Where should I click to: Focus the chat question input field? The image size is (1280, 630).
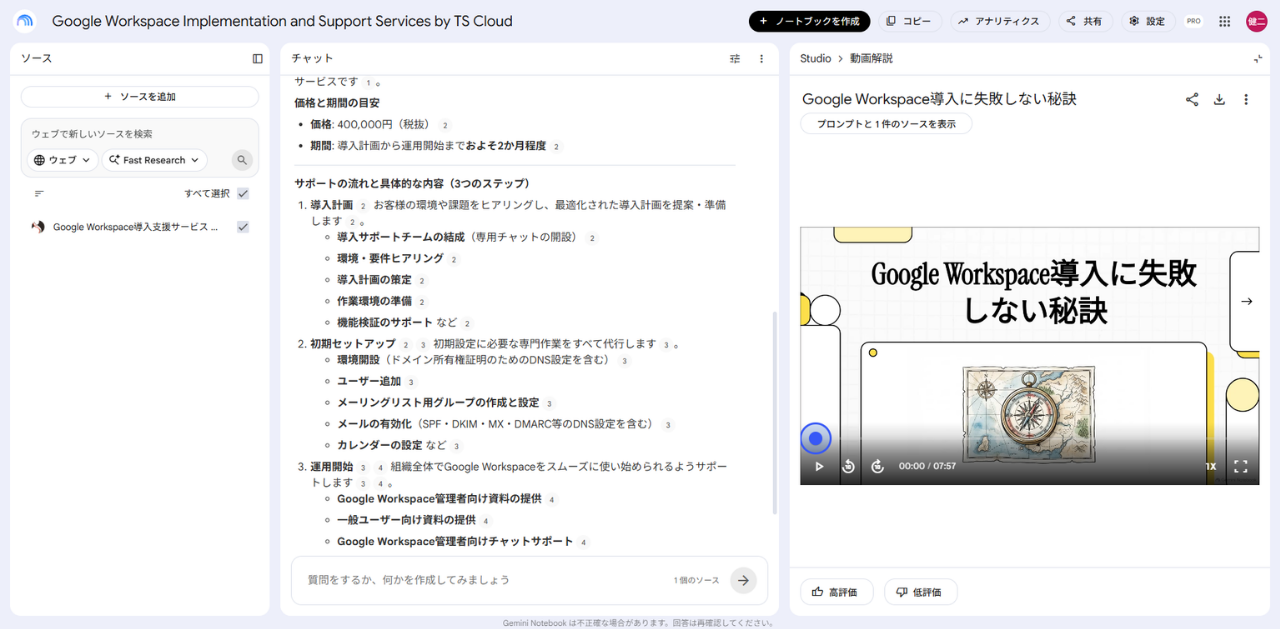(485, 580)
